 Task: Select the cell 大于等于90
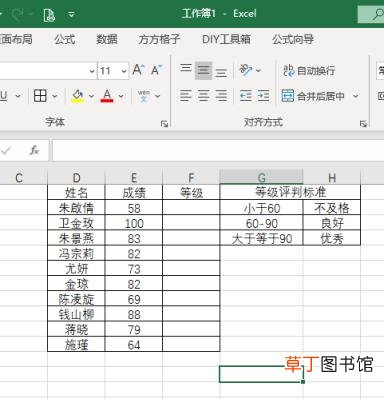tap(262, 238)
